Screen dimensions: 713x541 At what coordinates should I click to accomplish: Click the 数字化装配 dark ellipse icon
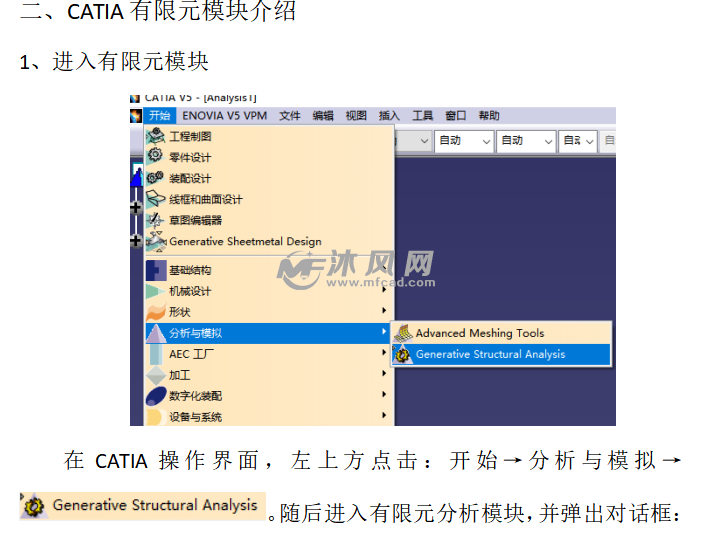tap(156, 396)
